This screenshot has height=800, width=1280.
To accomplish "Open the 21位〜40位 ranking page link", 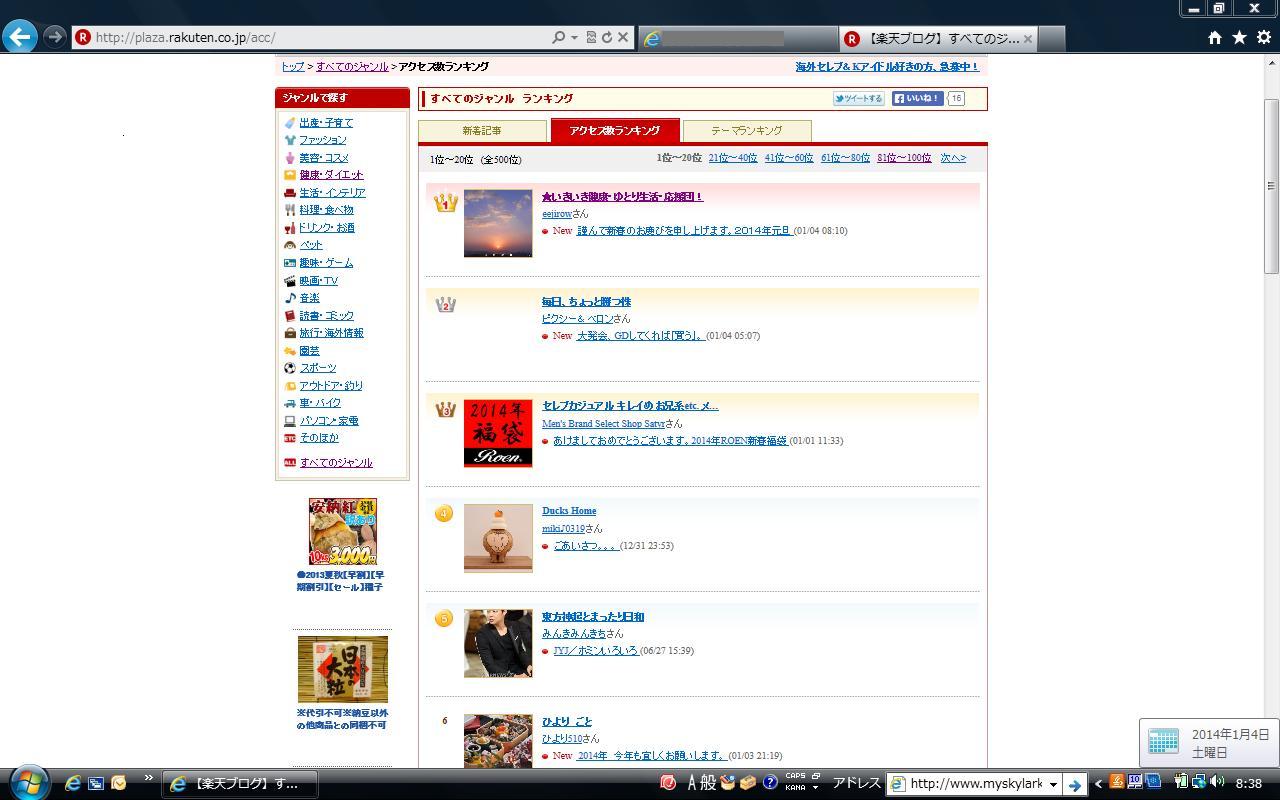I will tap(732, 158).
